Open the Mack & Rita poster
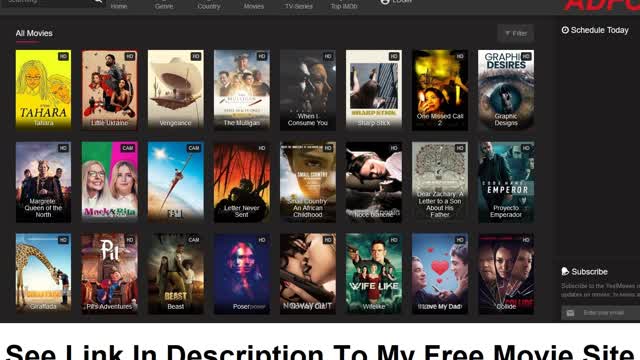Image resolution: width=640 pixels, height=360 pixels. coord(109,182)
